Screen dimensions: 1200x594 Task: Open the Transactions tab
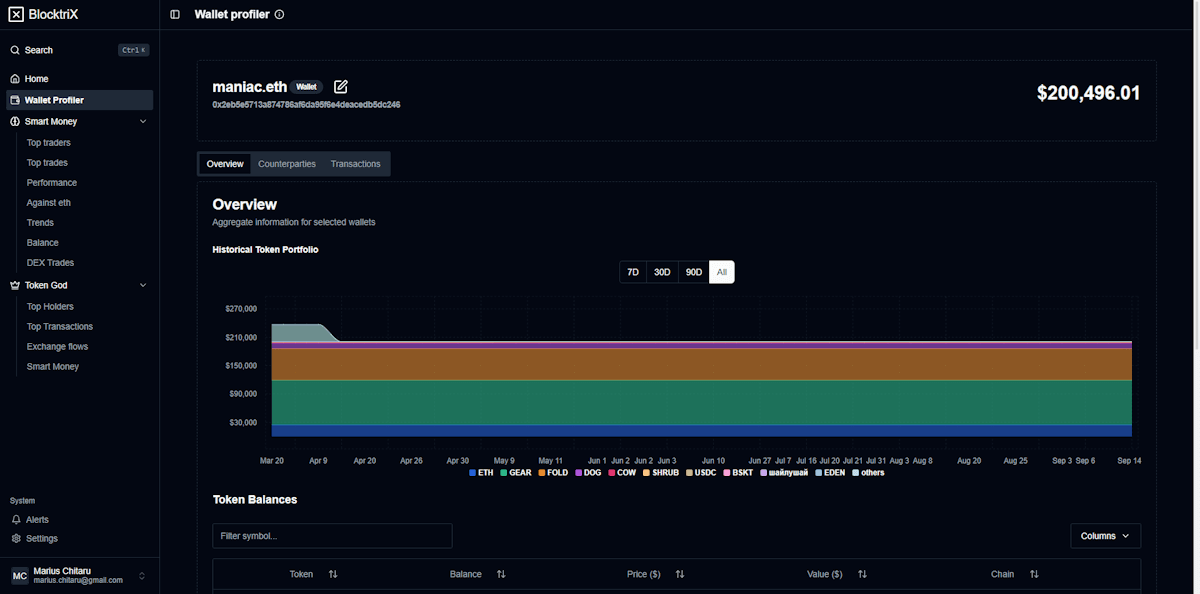[355, 163]
